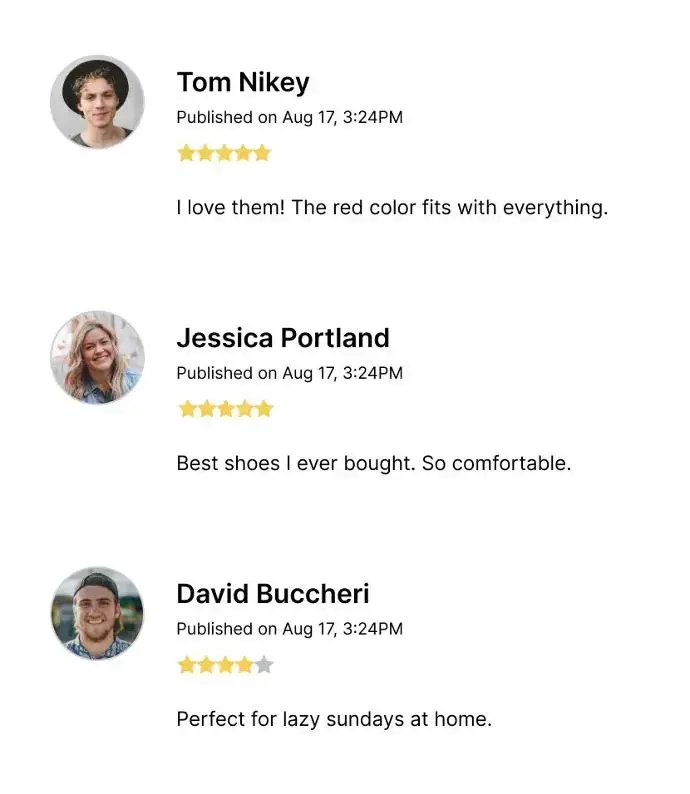Image resolution: width=690 pixels, height=794 pixels.
Task: Select the fourth star in David Buccheri's rating
Action: click(244, 665)
